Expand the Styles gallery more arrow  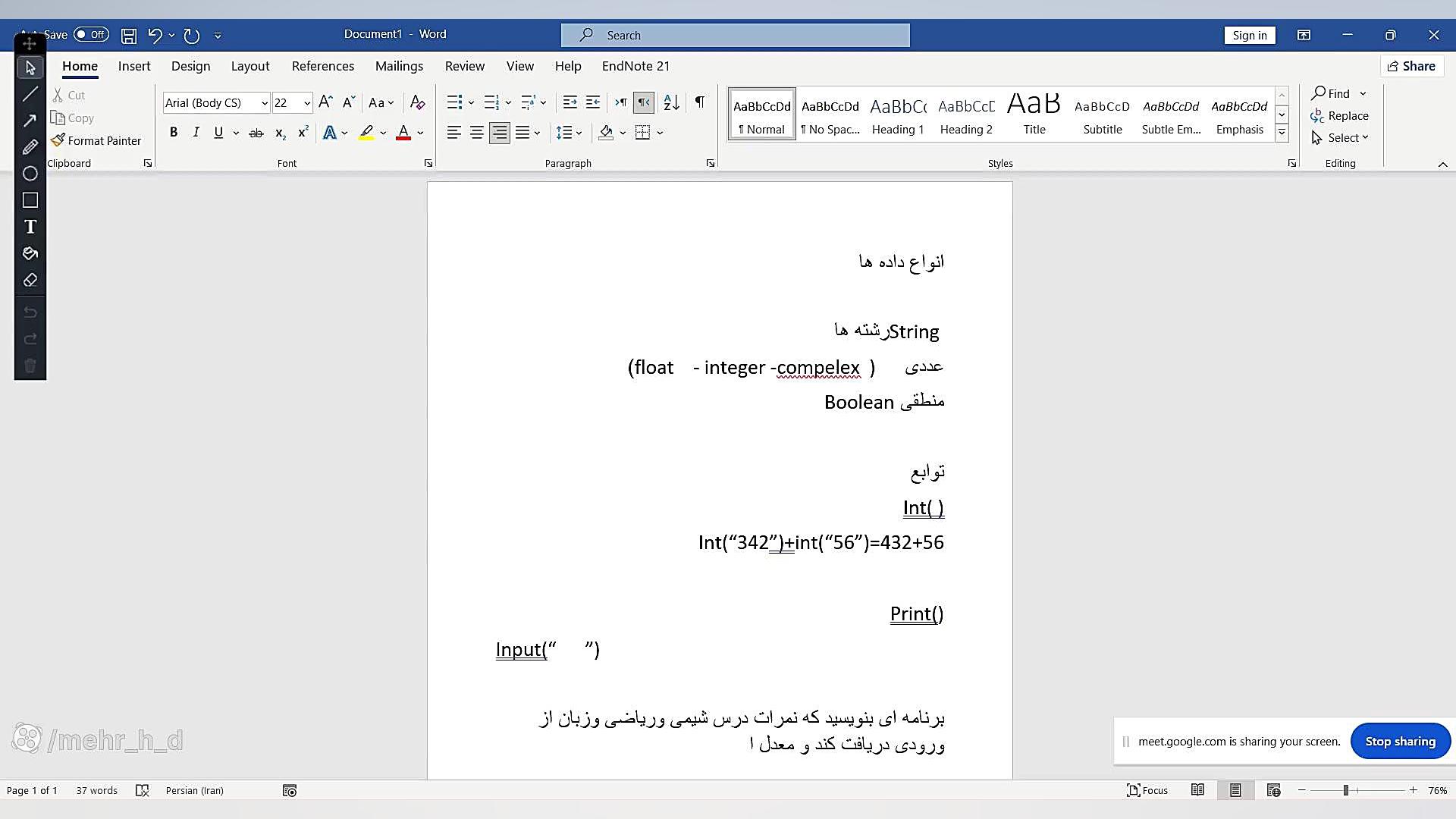coord(1282,133)
